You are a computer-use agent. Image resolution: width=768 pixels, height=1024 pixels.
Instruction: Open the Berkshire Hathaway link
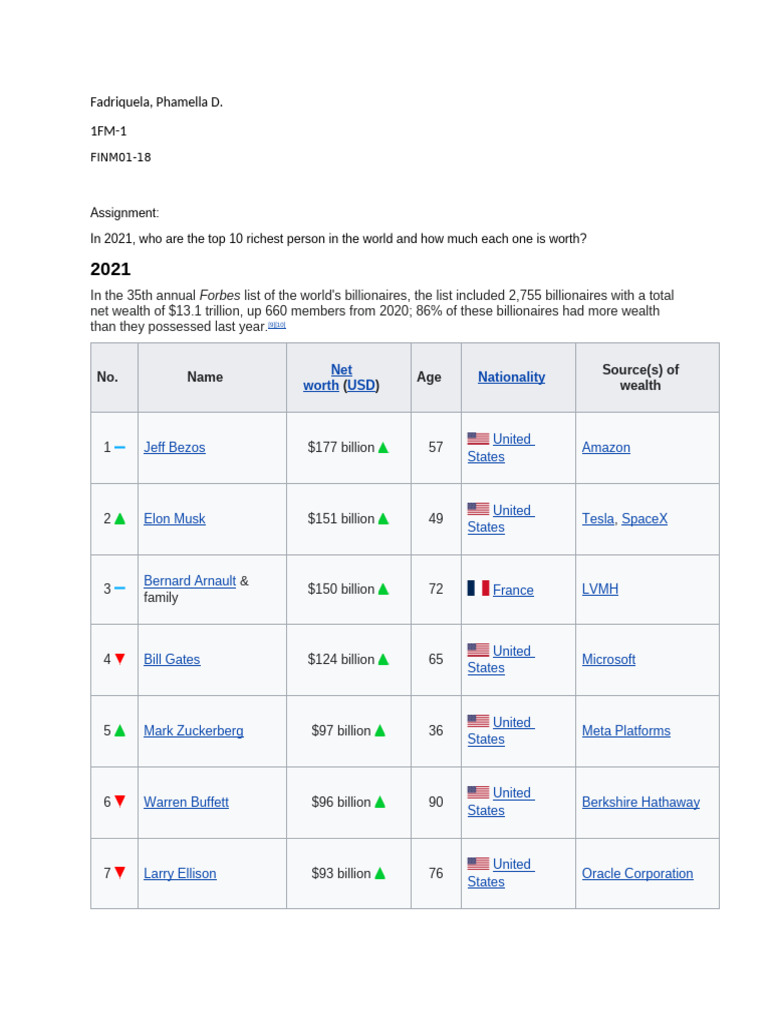click(x=641, y=802)
